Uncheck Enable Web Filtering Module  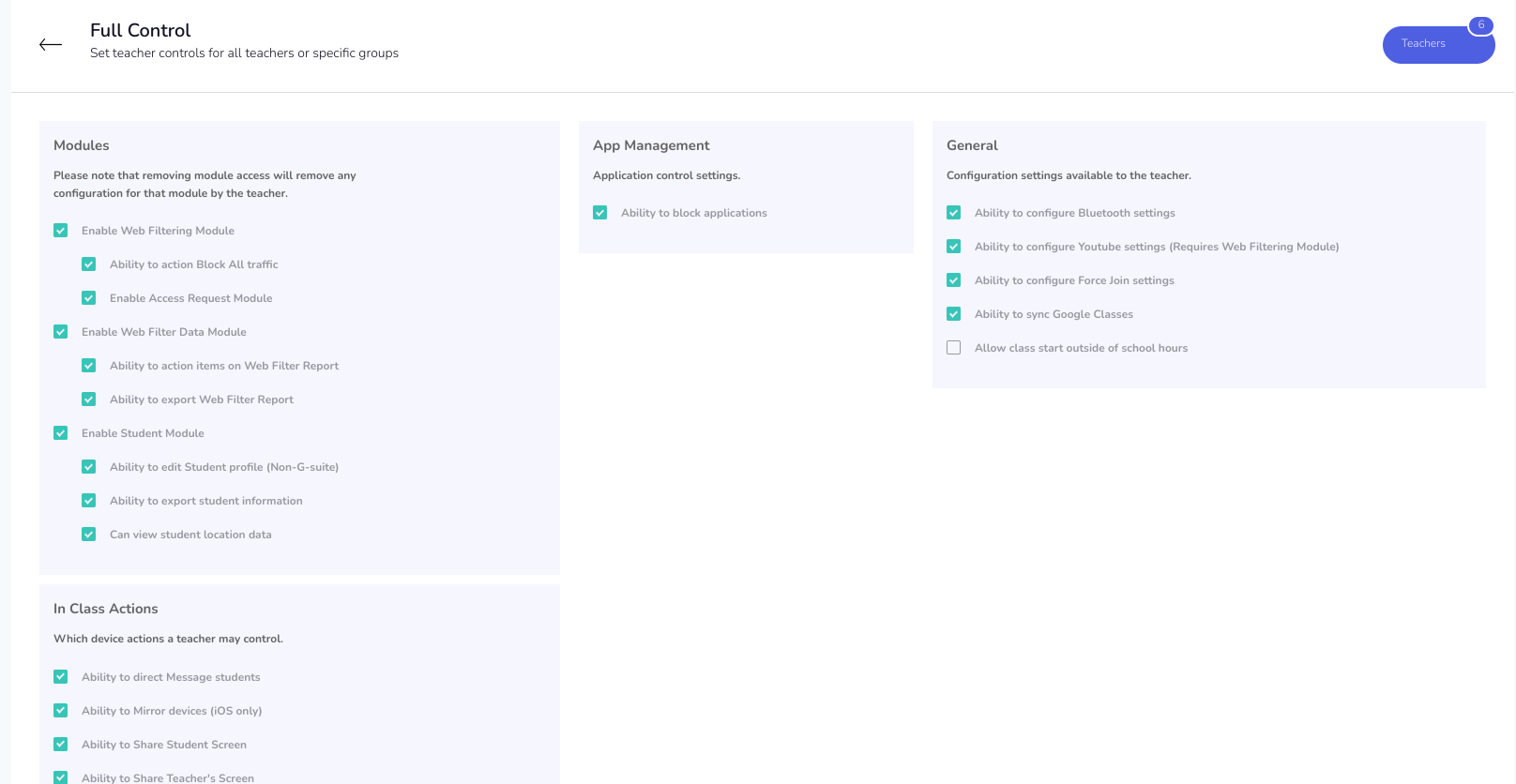(61, 231)
